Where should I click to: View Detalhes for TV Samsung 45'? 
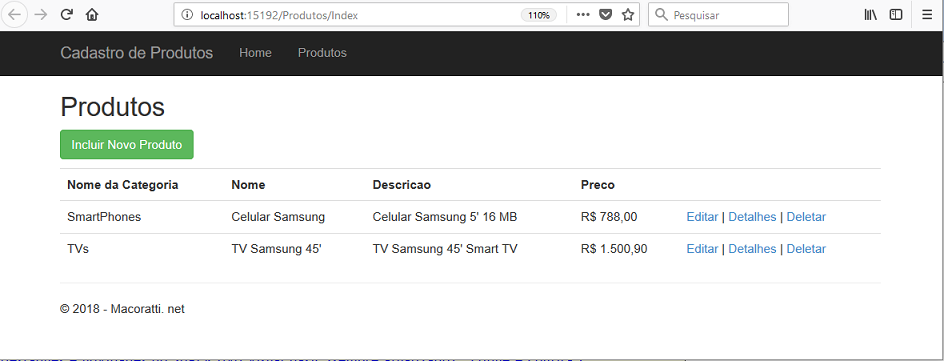752,249
